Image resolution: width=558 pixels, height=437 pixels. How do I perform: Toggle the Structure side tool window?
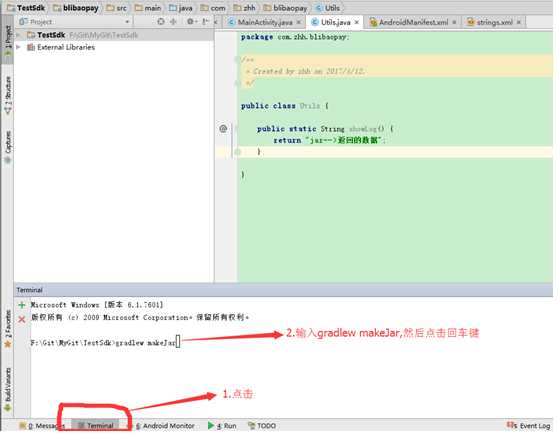click(x=7, y=95)
